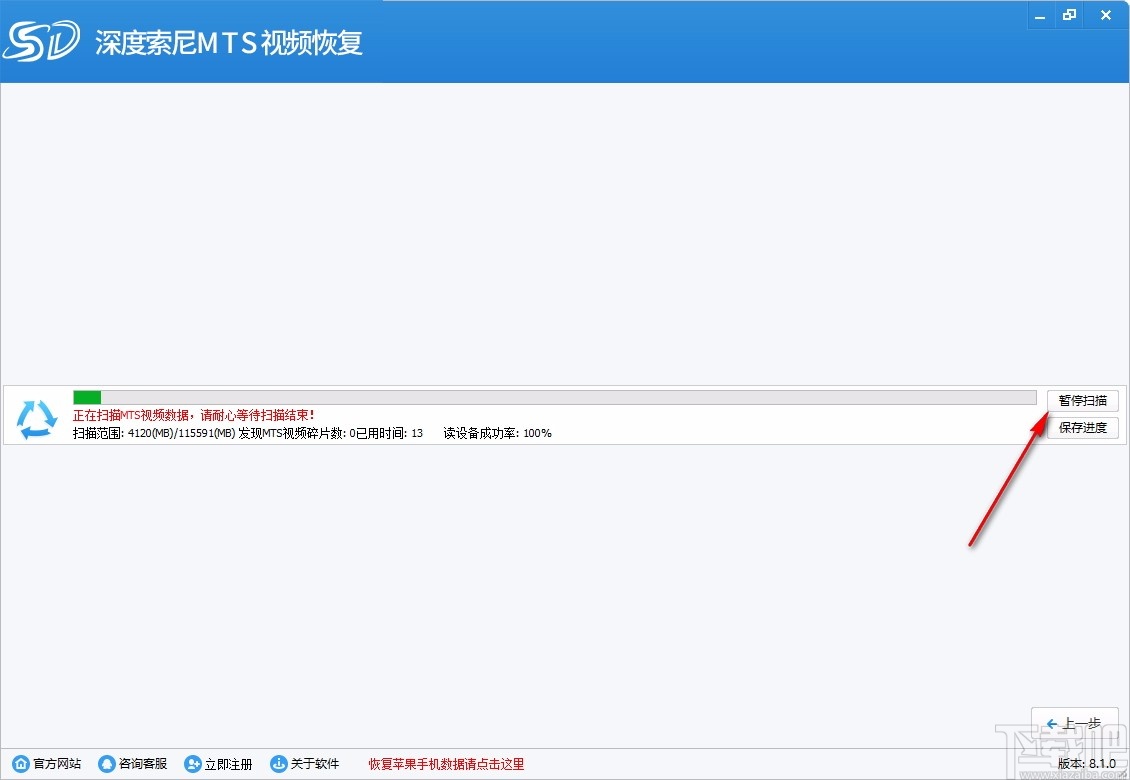This screenshot has height=780, width=1130.
Task: Open the 关于软件 about page
Action: tap(313, 764)
